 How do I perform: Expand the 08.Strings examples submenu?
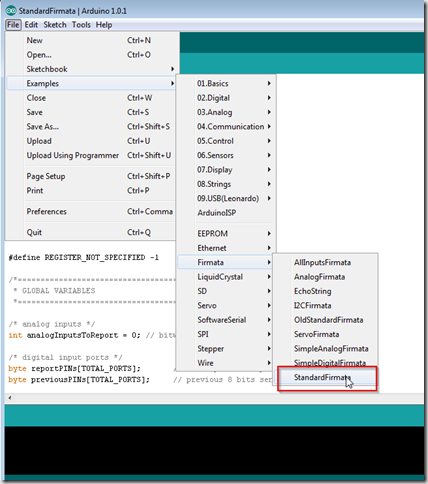coord(226,184)
